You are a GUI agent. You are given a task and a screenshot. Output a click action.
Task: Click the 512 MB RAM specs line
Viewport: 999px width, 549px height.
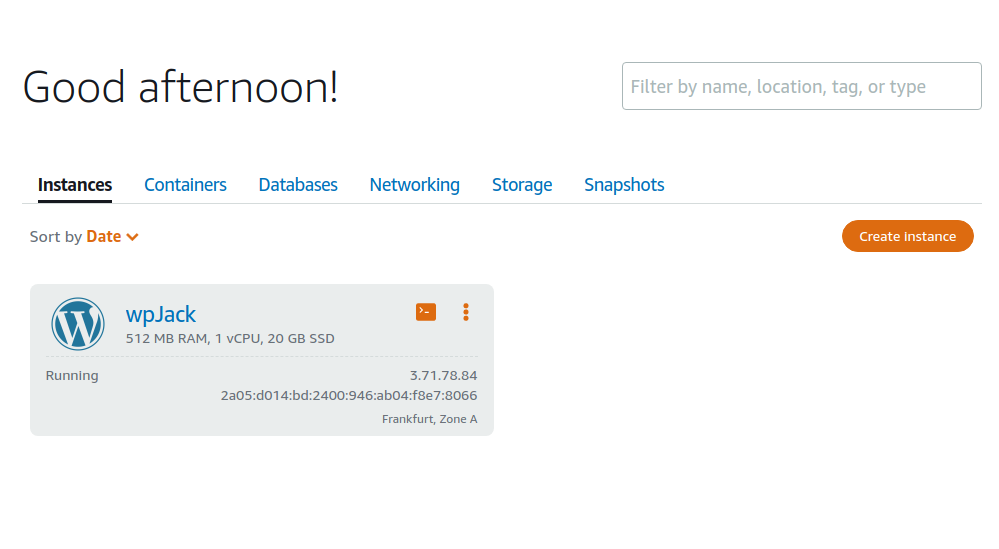(230, 338)
